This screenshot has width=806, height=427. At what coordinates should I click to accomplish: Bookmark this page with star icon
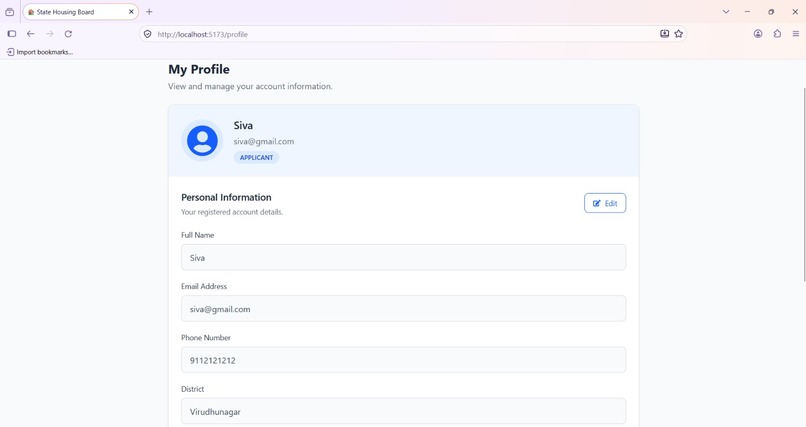point(679,34)
